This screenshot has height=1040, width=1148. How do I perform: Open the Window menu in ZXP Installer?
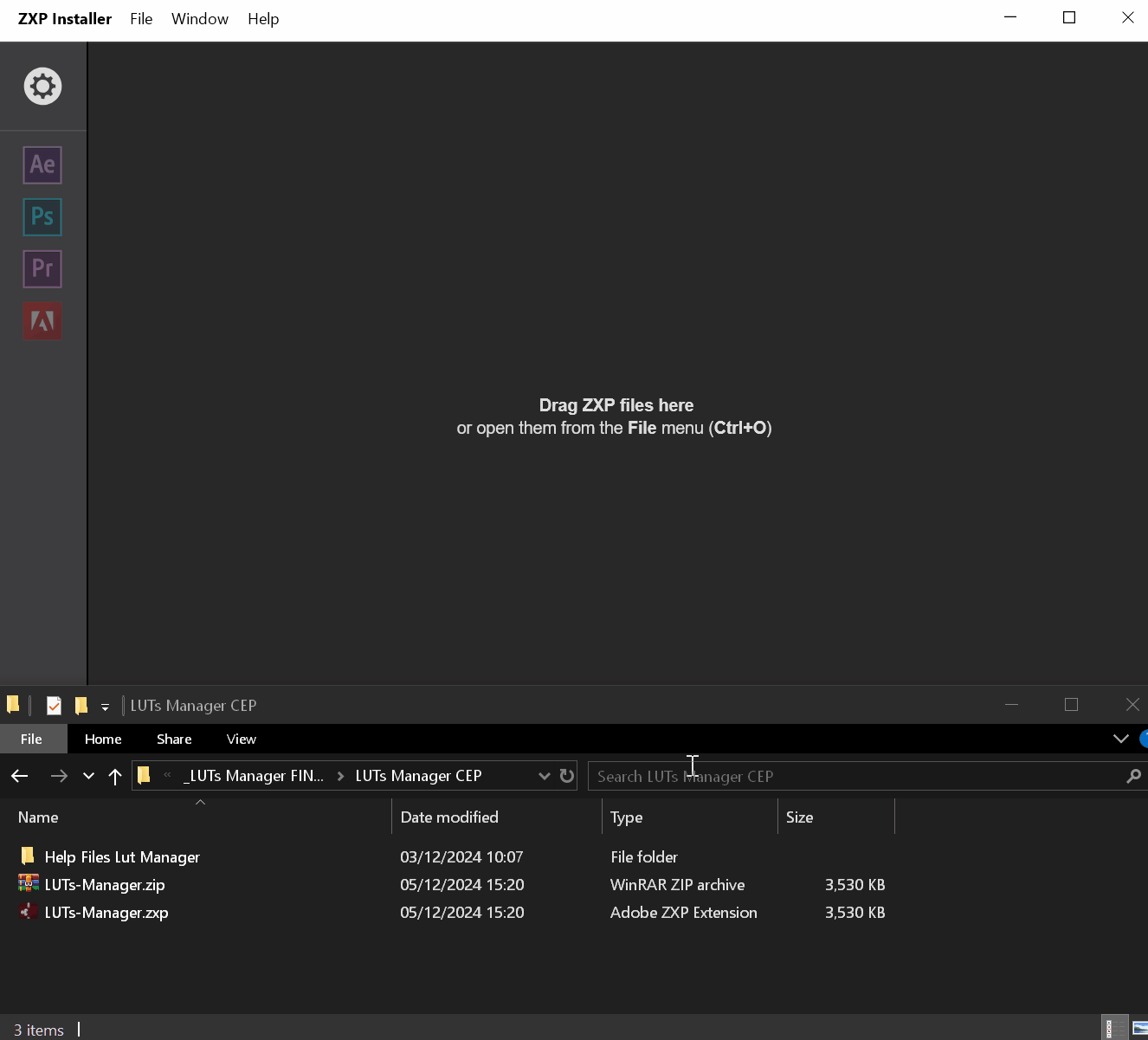tap(199, 18)
